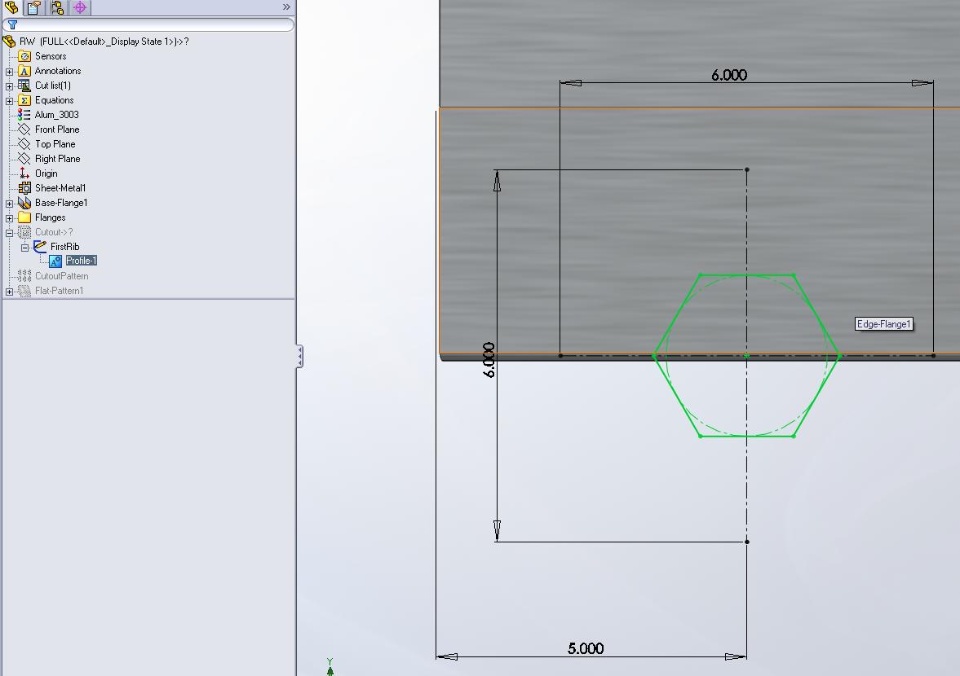Click the Right Plane icon
This screenshot has width=960, height=676.
coord(24,159)
